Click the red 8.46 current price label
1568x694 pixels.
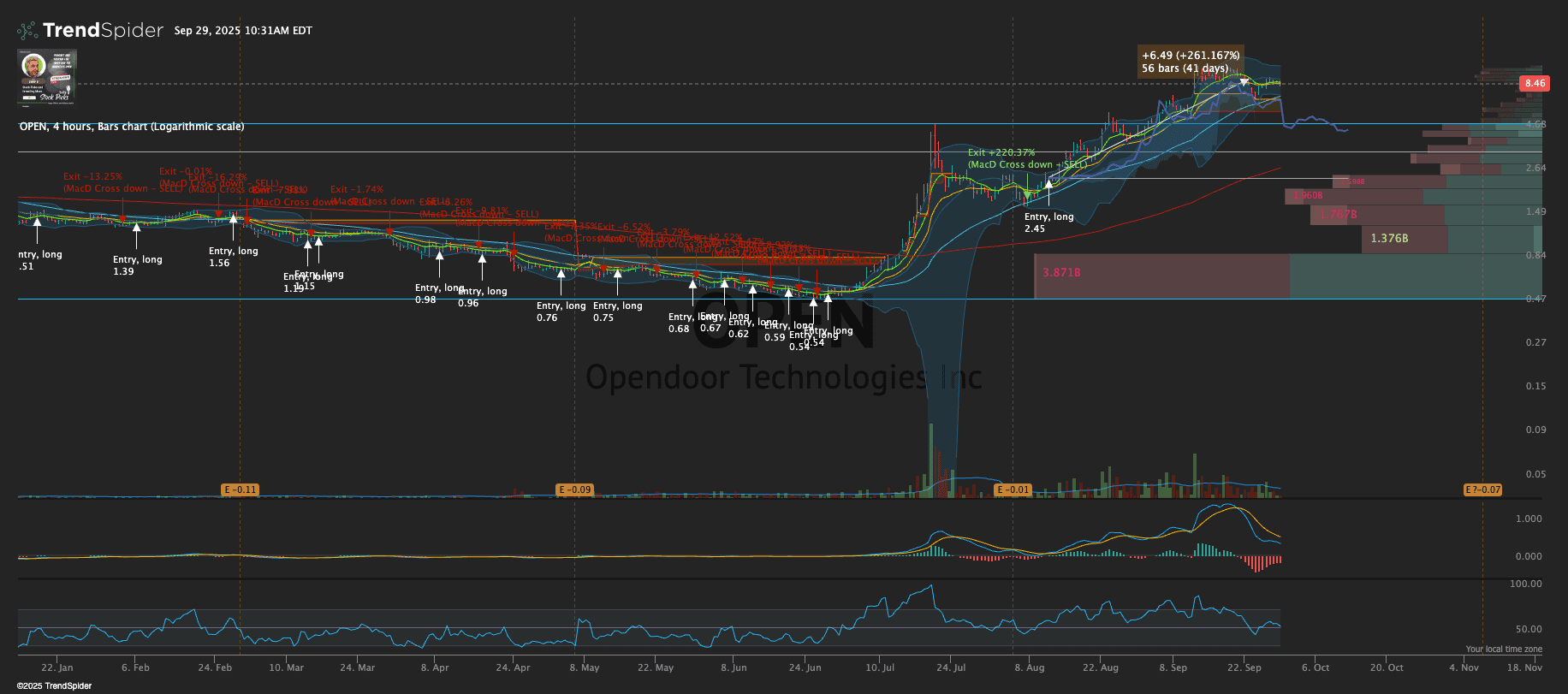pos(1534,84)
